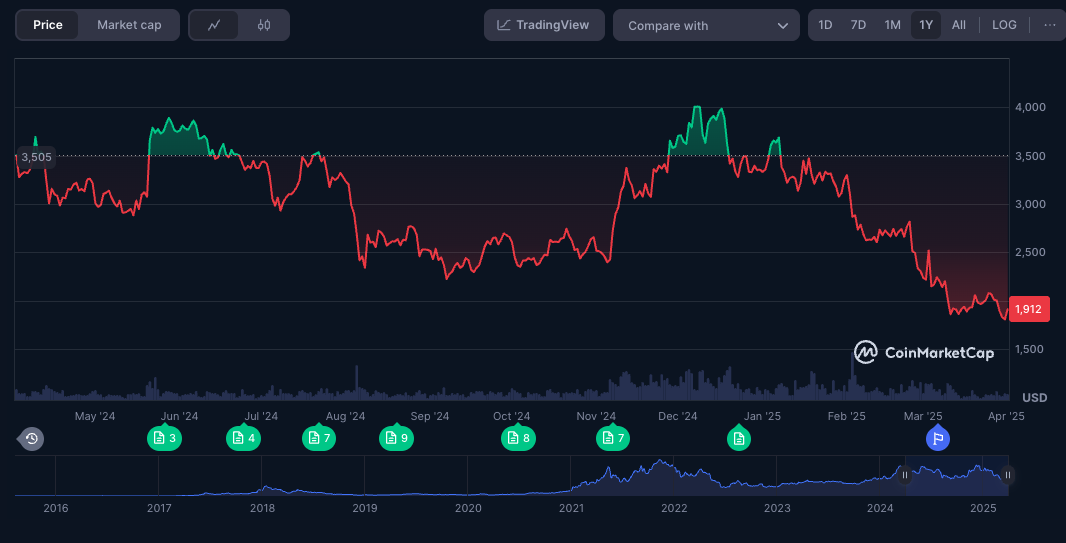Click the history clock icon below chart
The height and width of the screenshot is (543, 1066).
click(31, 439)
